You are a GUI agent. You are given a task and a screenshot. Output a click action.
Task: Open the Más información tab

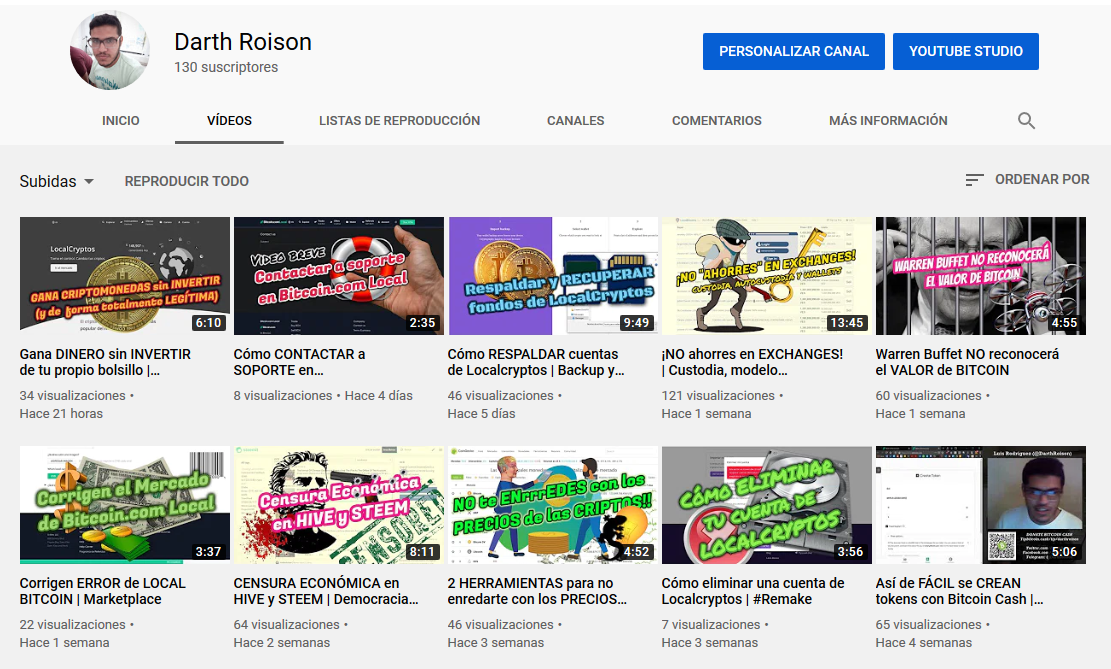[888, 120]
